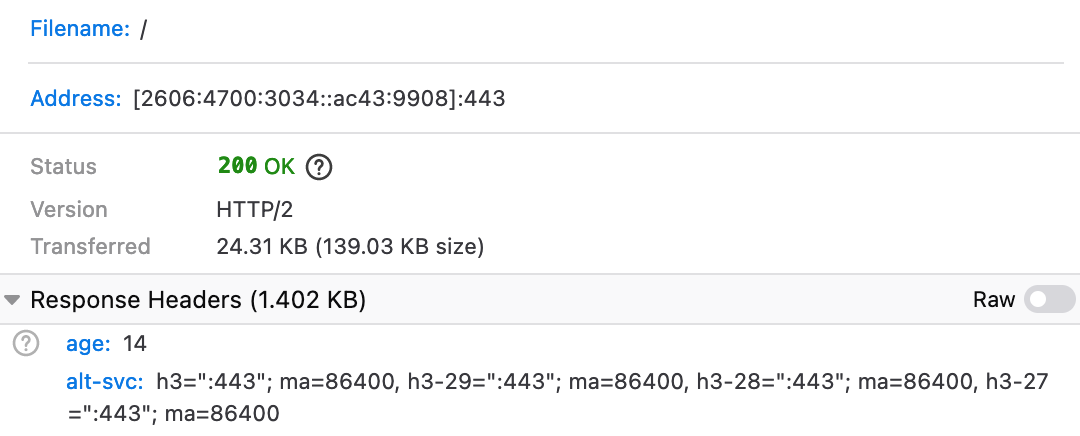The width and height of the screenshot is (1080, 436).
Task: Toggle the Raw headers switch
Action: pyautogui.click(x=1050, y=299)
